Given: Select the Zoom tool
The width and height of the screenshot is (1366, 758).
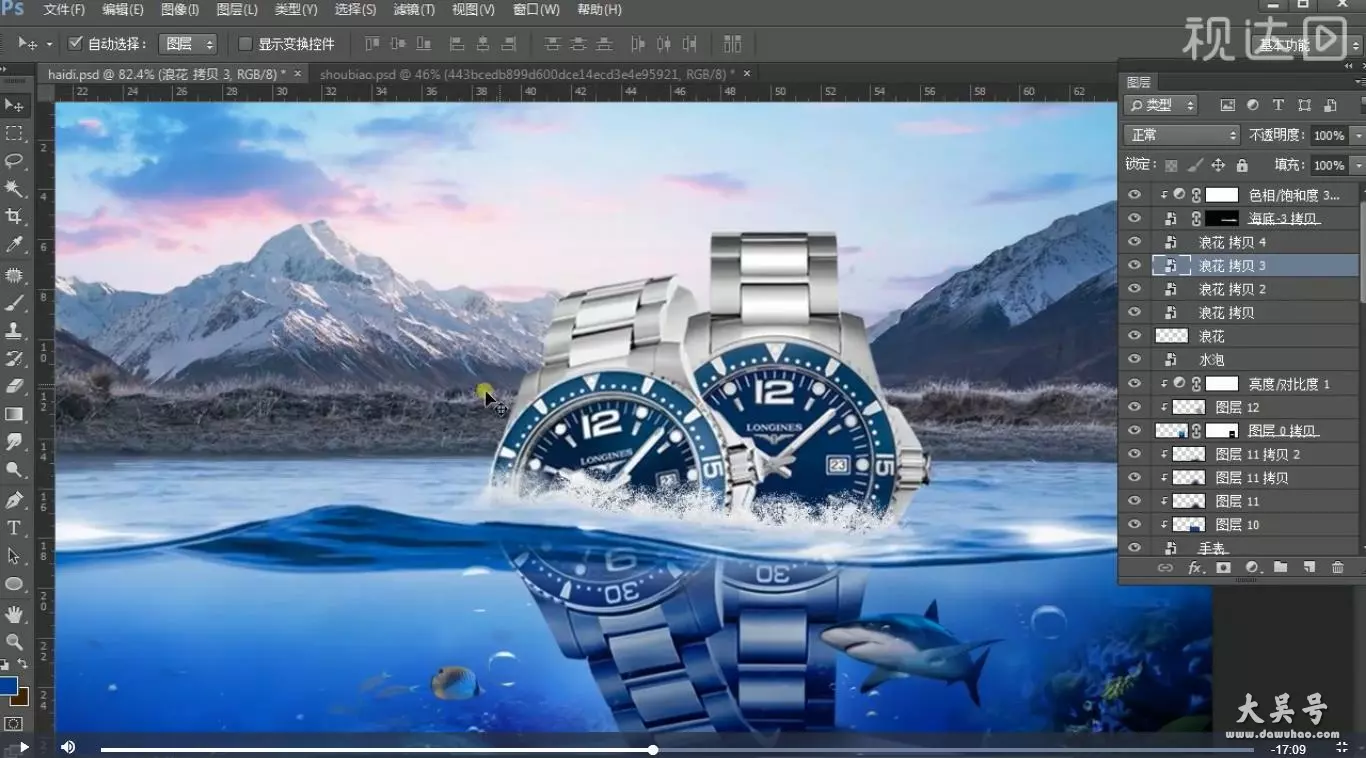Looking at the screenshot, I should coord(14,642).
